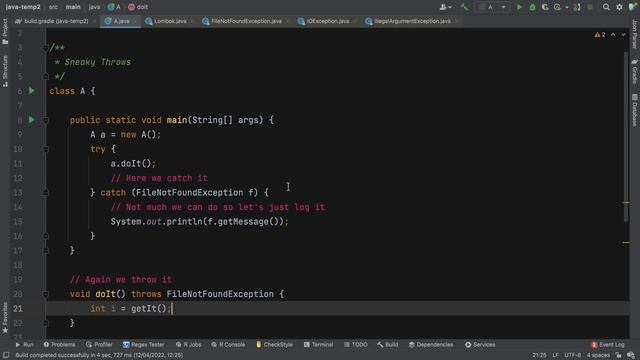640x360 pixels.
Task: Run with Coverage icon in toolbar
Action: (545, 7)
